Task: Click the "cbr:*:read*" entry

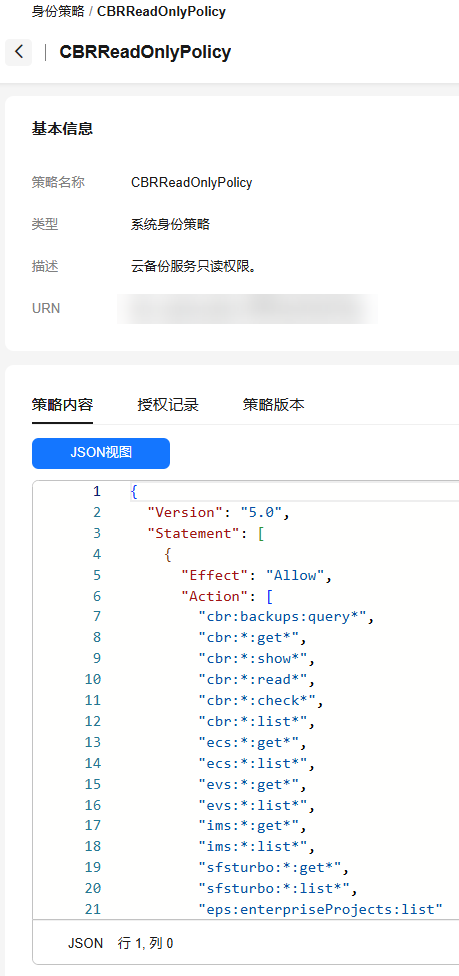Action: point(256,680)
